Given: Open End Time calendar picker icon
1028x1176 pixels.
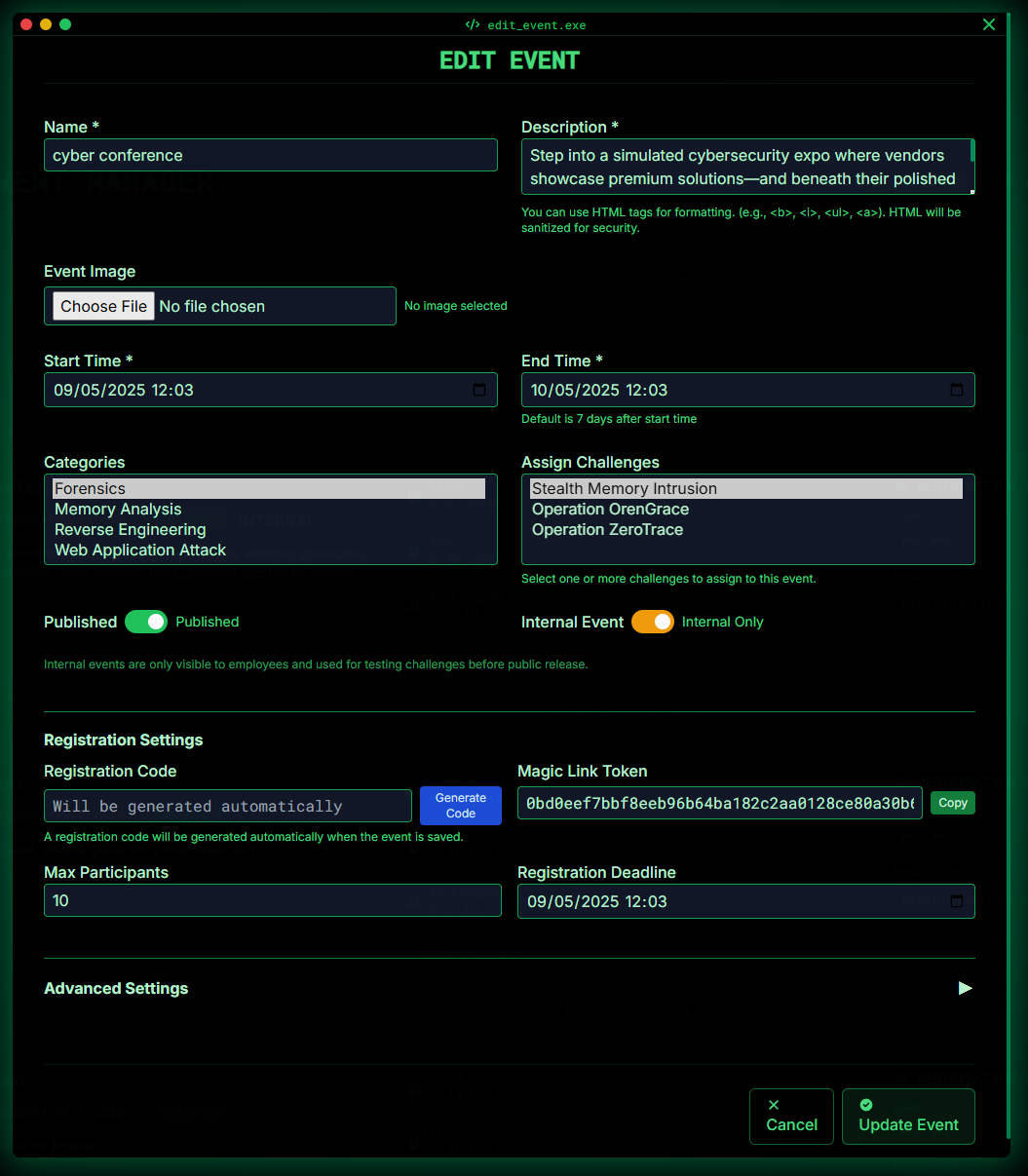Looking at the screenshot, I should coord(957,390).
